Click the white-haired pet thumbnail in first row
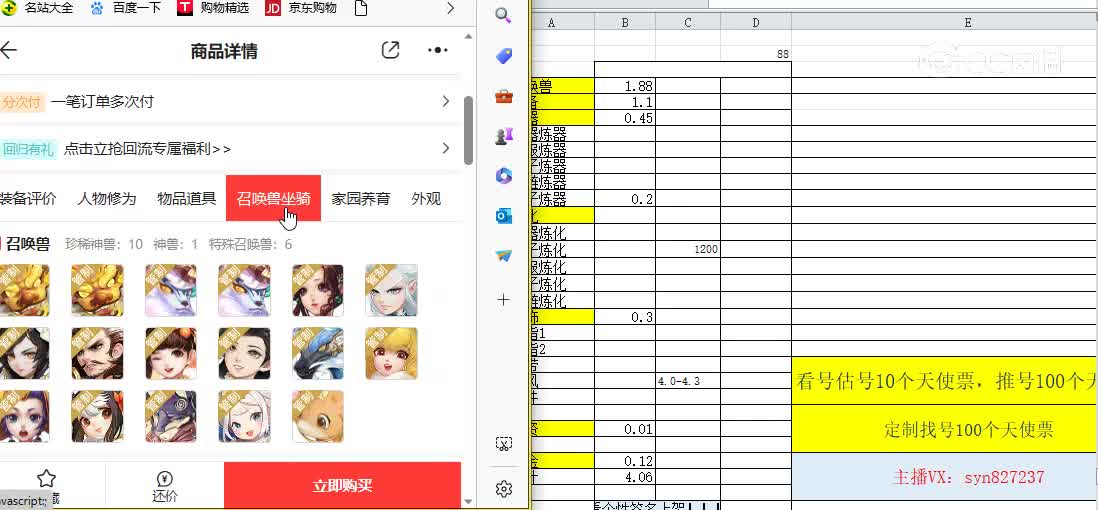Viewport: 1098px width, 510px height. click(x=391, y=290)
